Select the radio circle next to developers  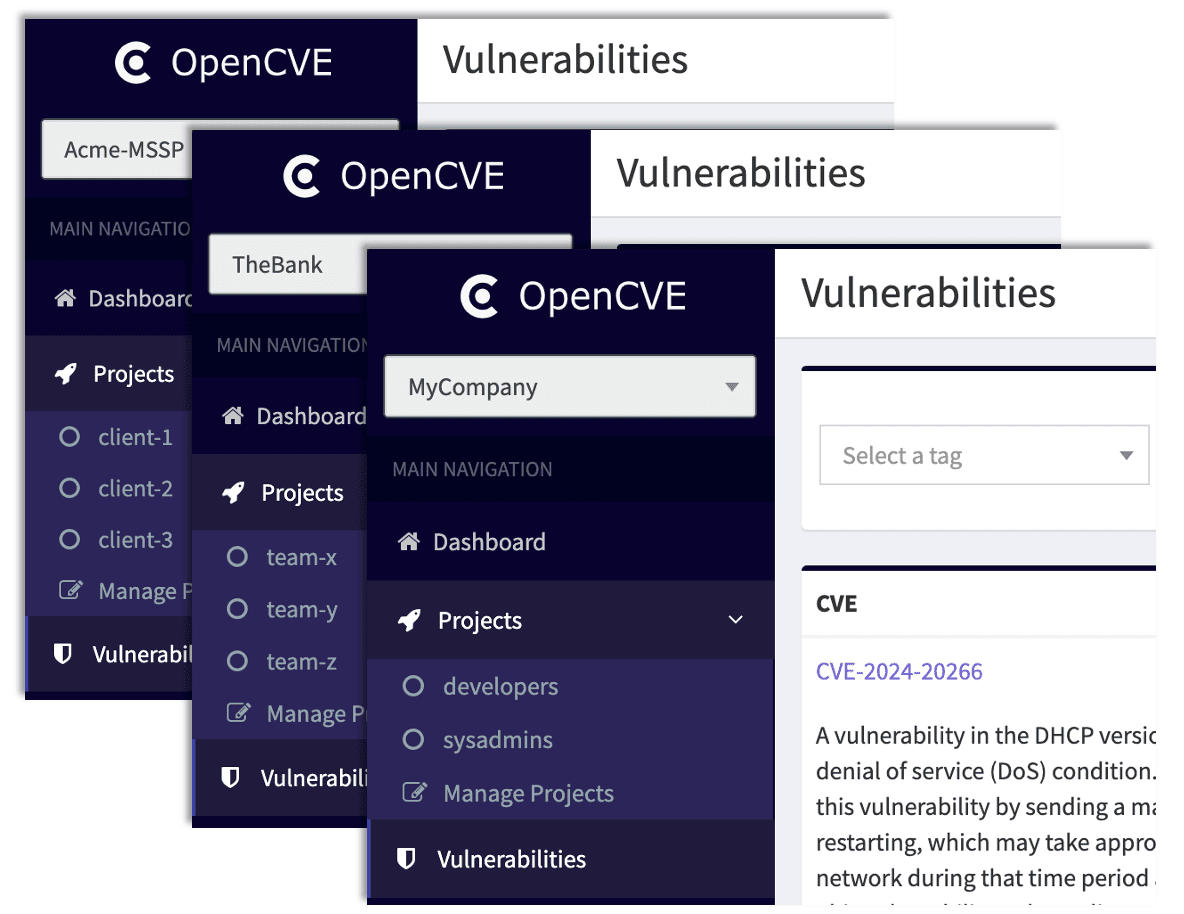point(413,686)
